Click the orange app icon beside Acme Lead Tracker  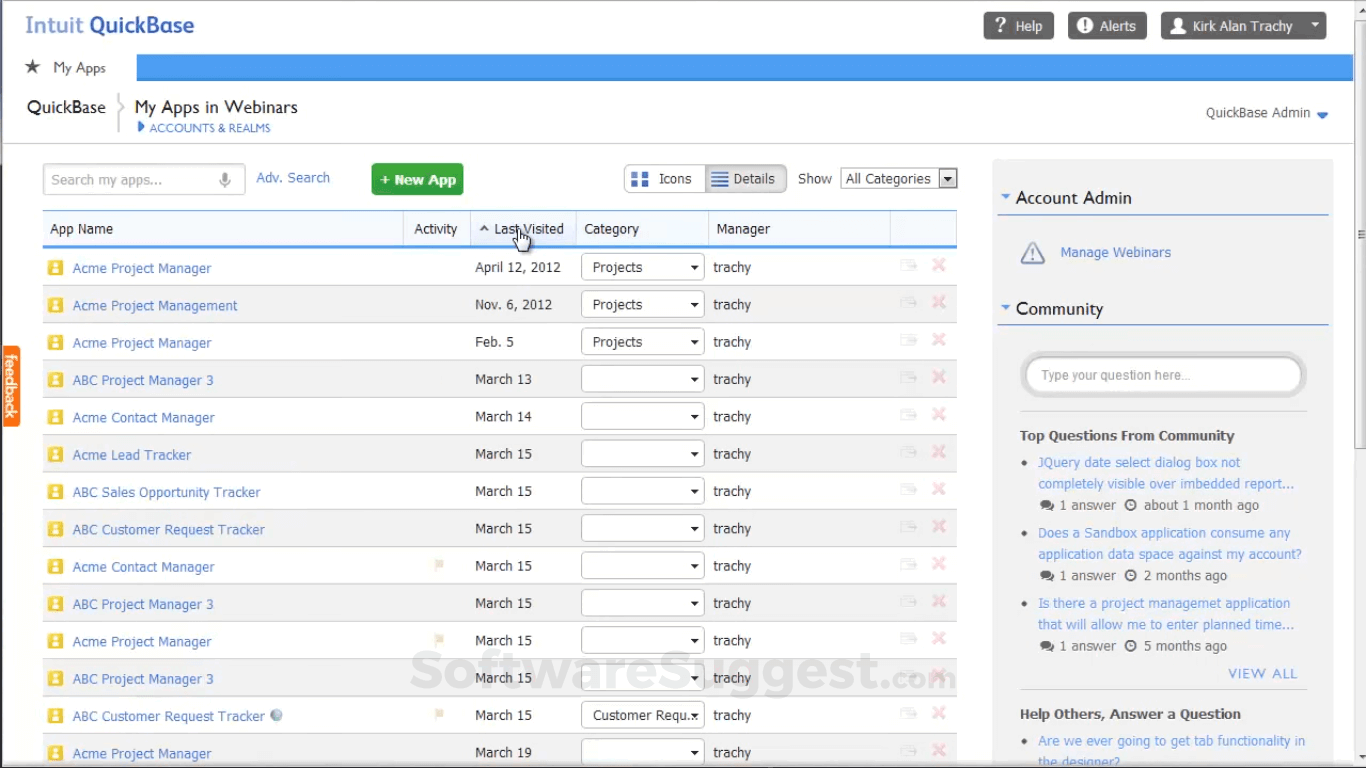(55, 454)
